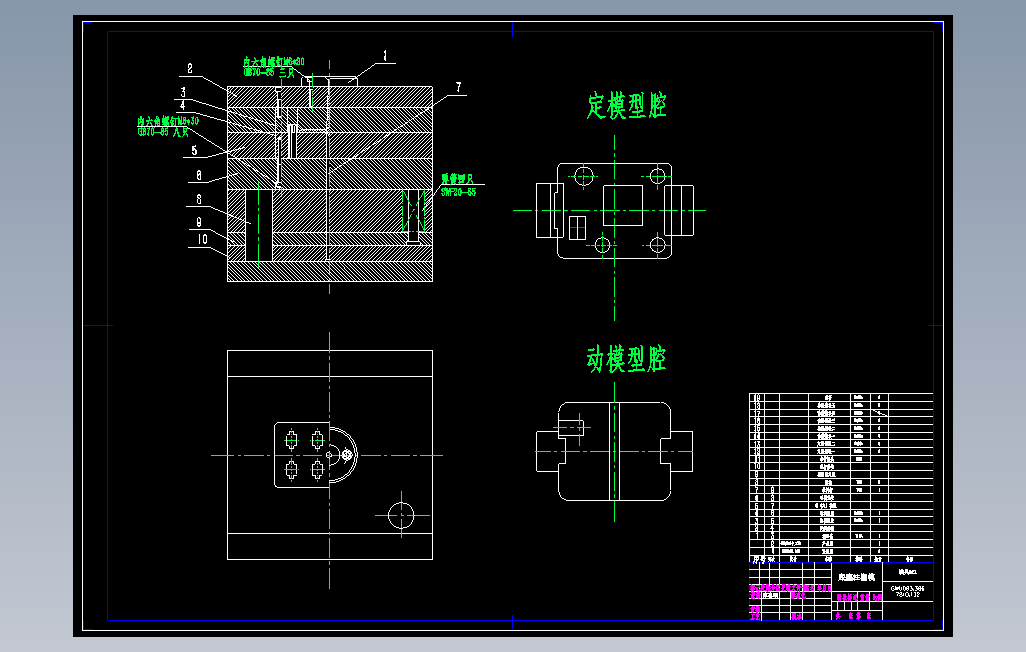Pick the lone circle in the lower-right of the plan view
1026x652 pixels.
(x=401, y=515)
